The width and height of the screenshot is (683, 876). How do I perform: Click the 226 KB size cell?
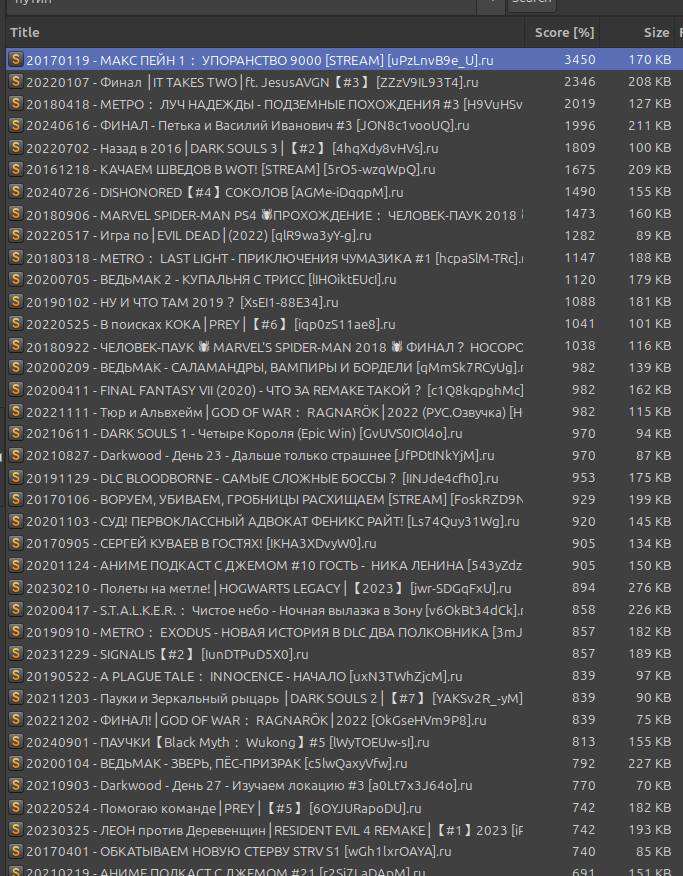pyautogui.click(x=649, y=610)
